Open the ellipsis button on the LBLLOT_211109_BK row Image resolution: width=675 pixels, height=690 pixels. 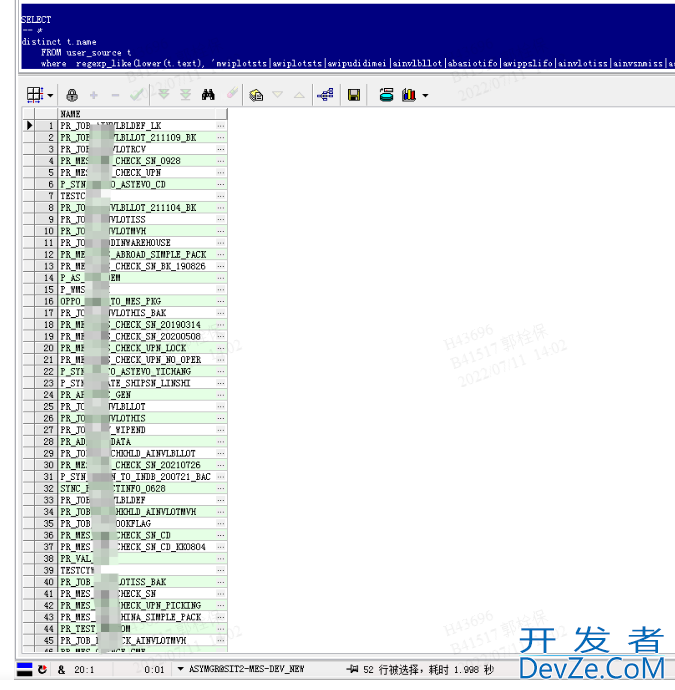coord(221,138)
